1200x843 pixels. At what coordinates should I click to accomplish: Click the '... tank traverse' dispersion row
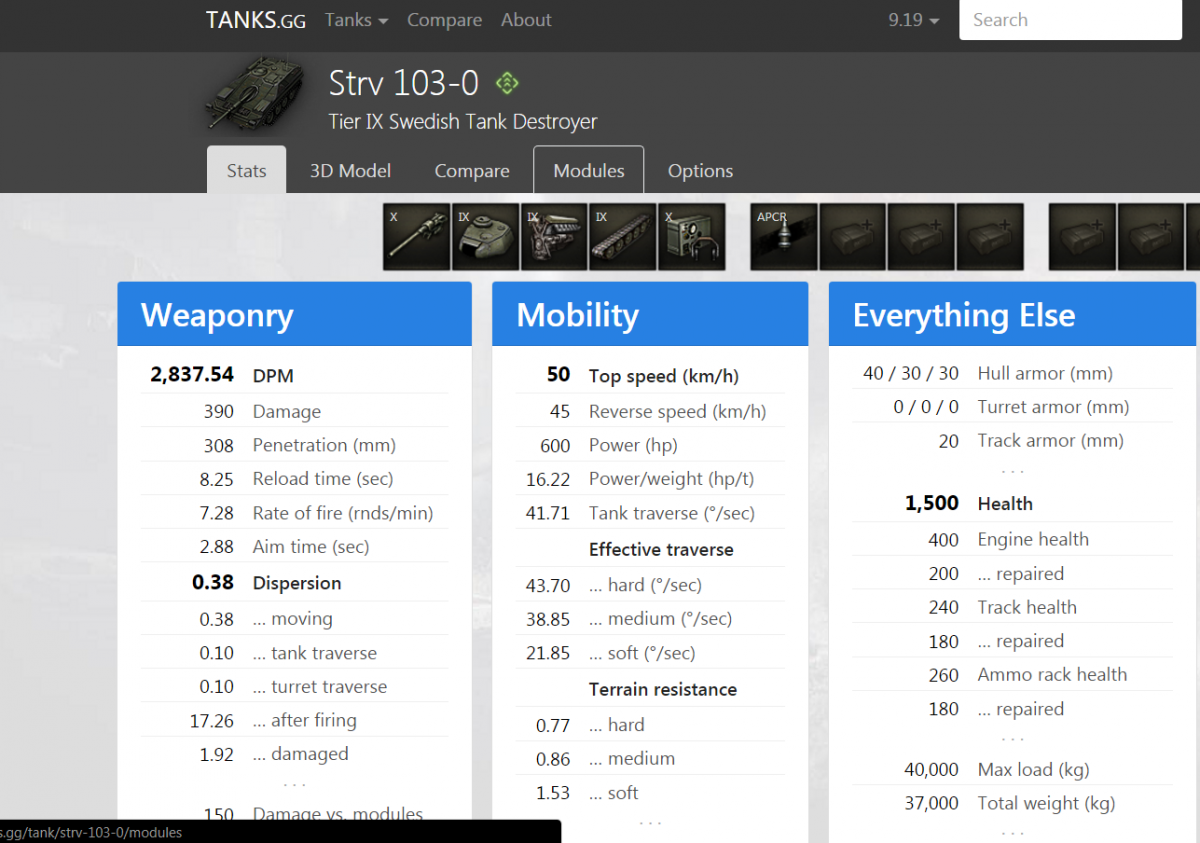click(x=294, y=653)
